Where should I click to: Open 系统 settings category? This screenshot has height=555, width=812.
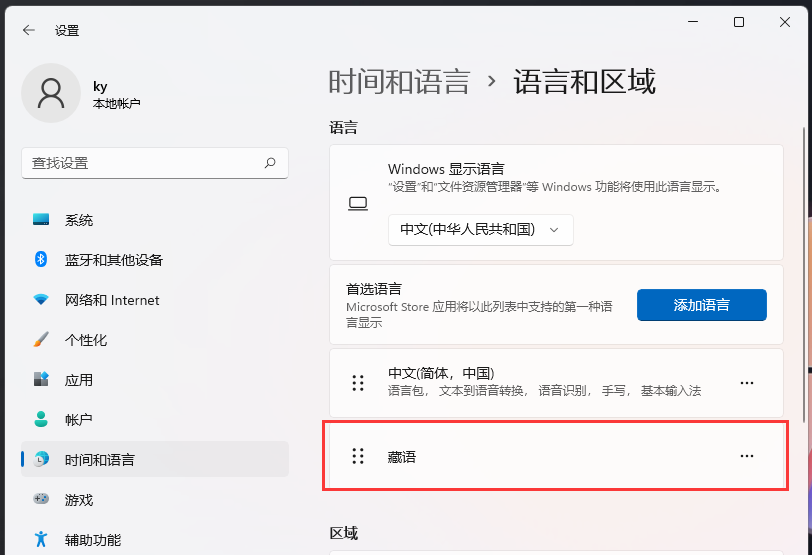coord(155,220)
